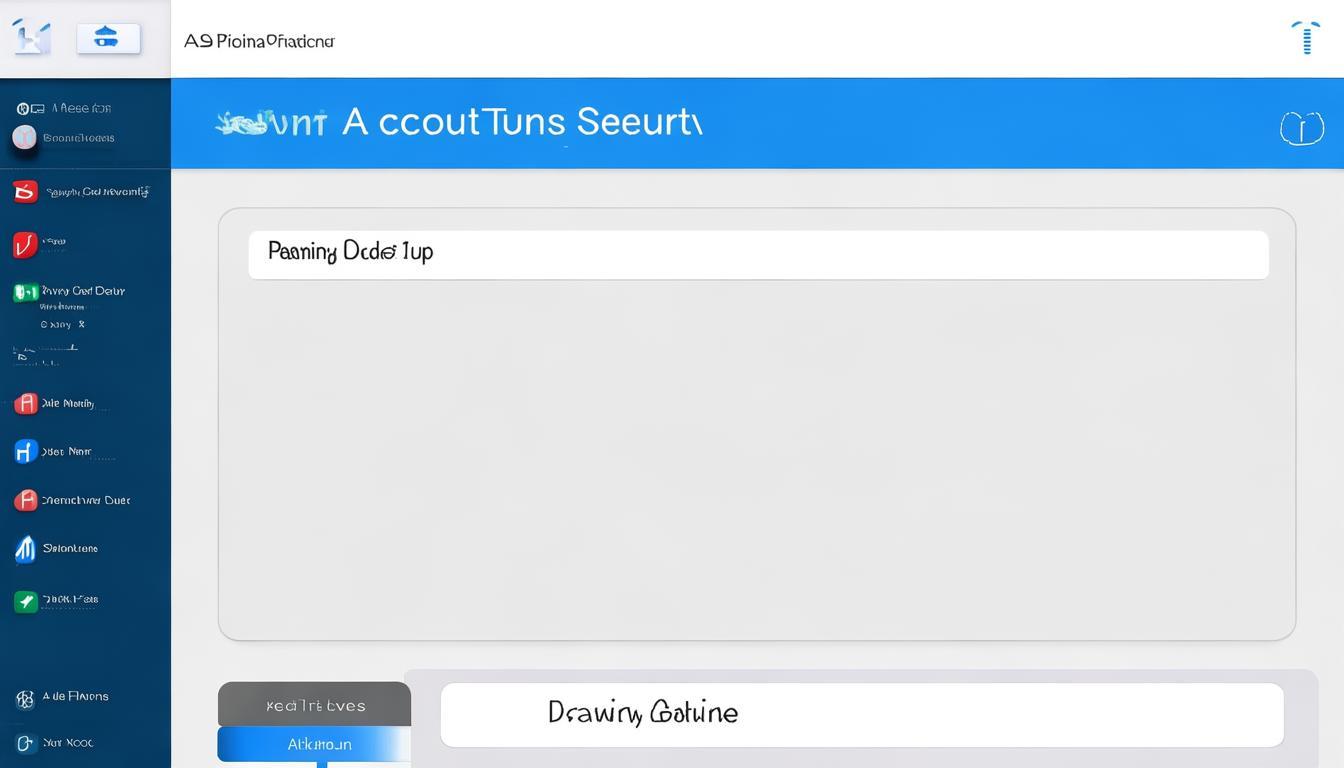Click the red slash sidebar icon
The height and width of the screenshot is (768, 1344).
tap(25, 243)
